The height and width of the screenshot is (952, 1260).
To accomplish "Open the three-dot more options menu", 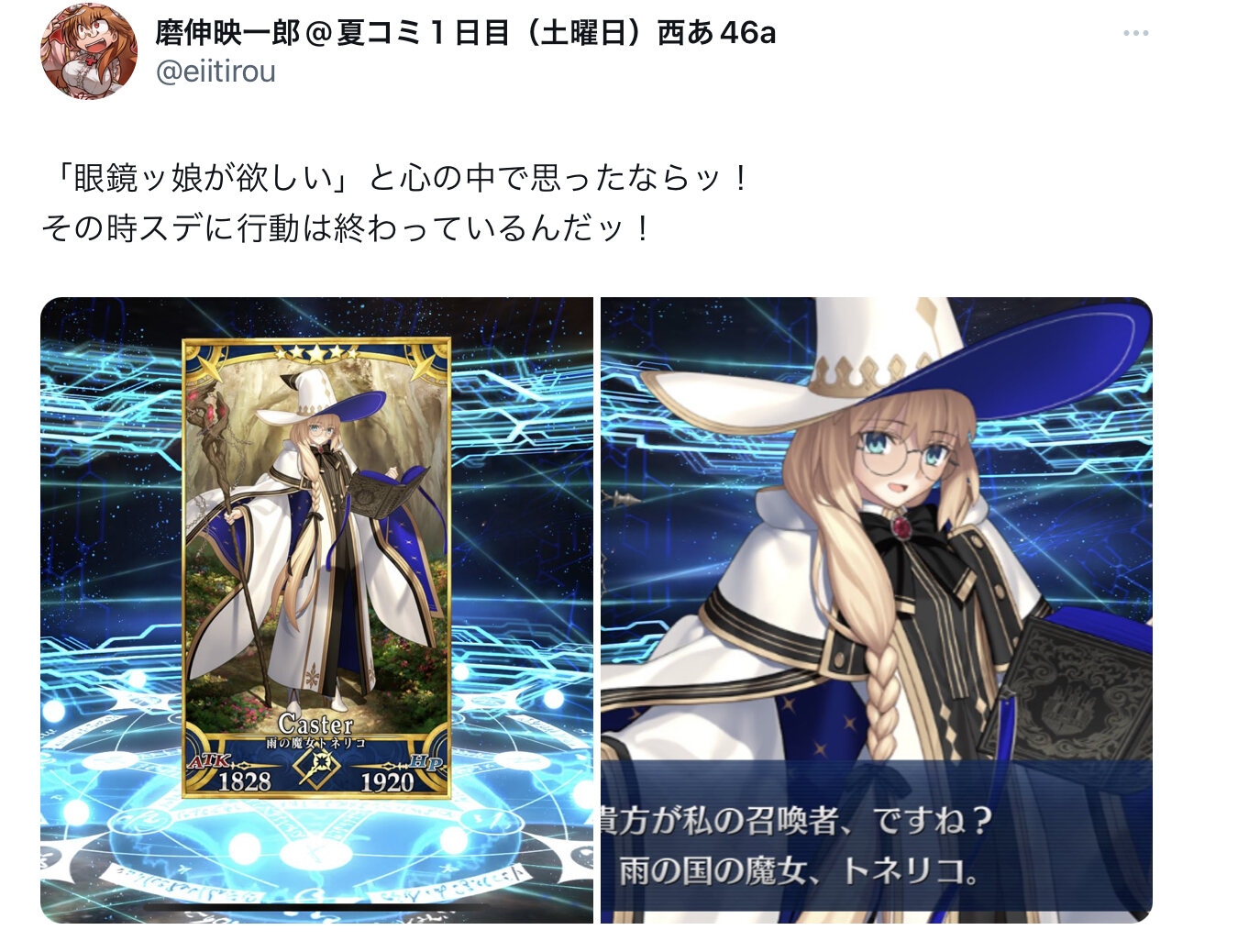I will [1135, 33].
